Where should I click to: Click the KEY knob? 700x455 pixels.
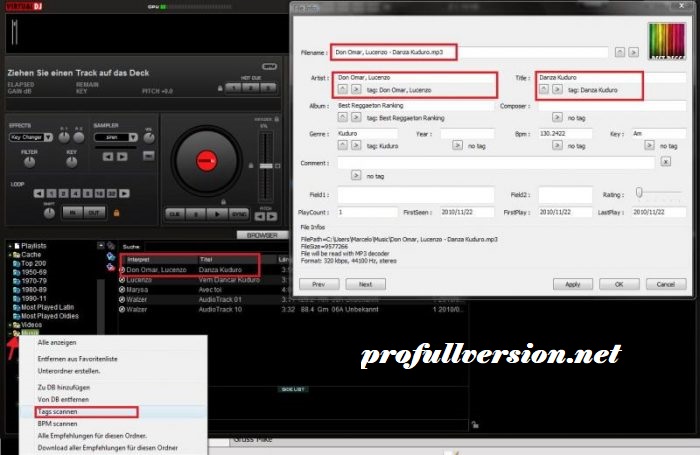[71, 162]
